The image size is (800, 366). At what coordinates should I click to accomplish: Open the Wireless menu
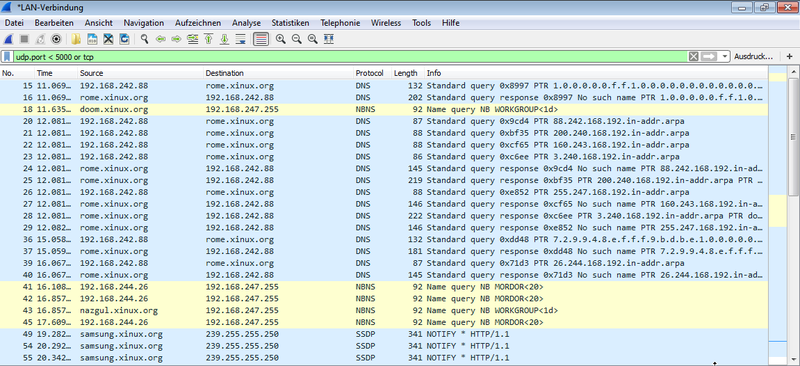[x=386, y=23]
